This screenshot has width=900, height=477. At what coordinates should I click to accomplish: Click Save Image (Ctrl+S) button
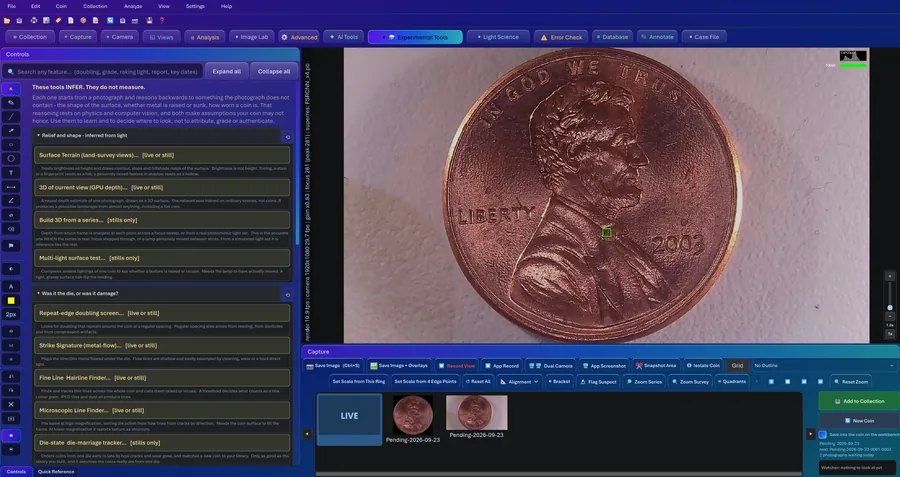[x=333, y=366]
